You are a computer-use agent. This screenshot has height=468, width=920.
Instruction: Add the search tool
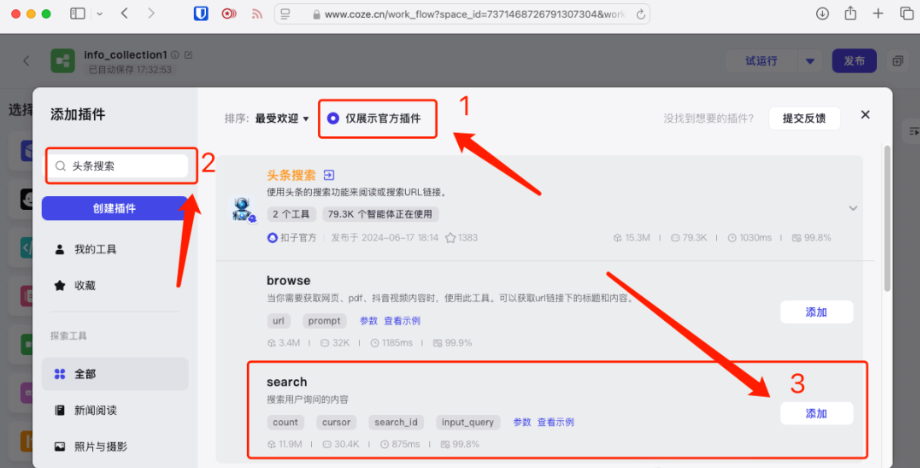click(816, 413)
